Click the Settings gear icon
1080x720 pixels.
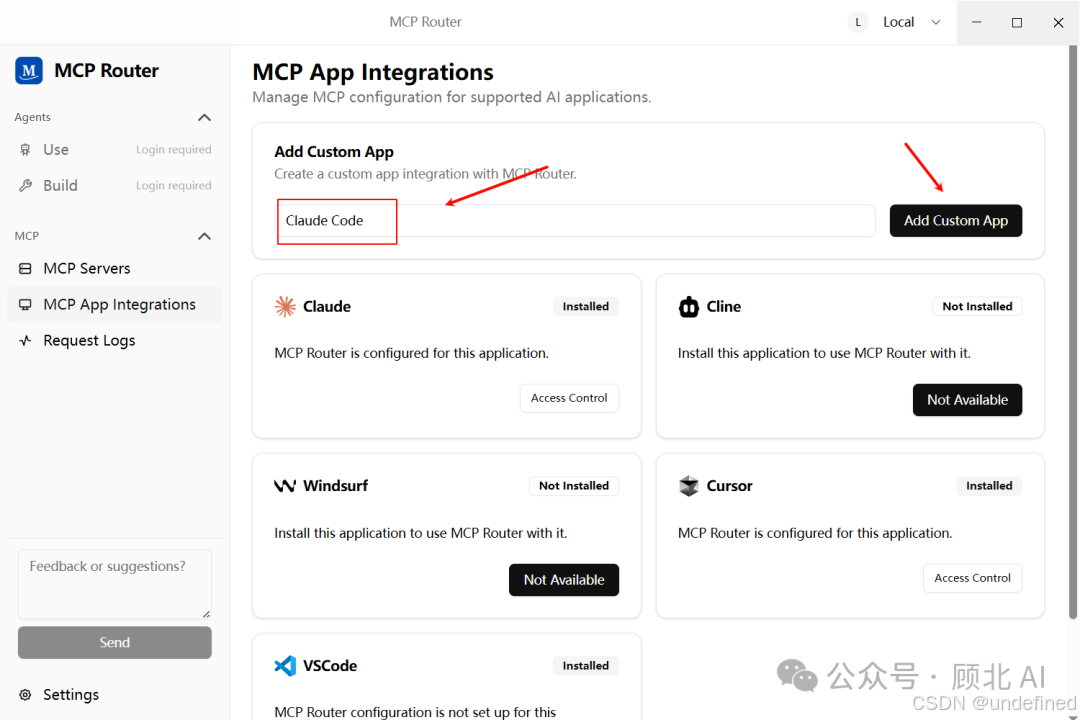pyautogui.click(x=25, y=695)
